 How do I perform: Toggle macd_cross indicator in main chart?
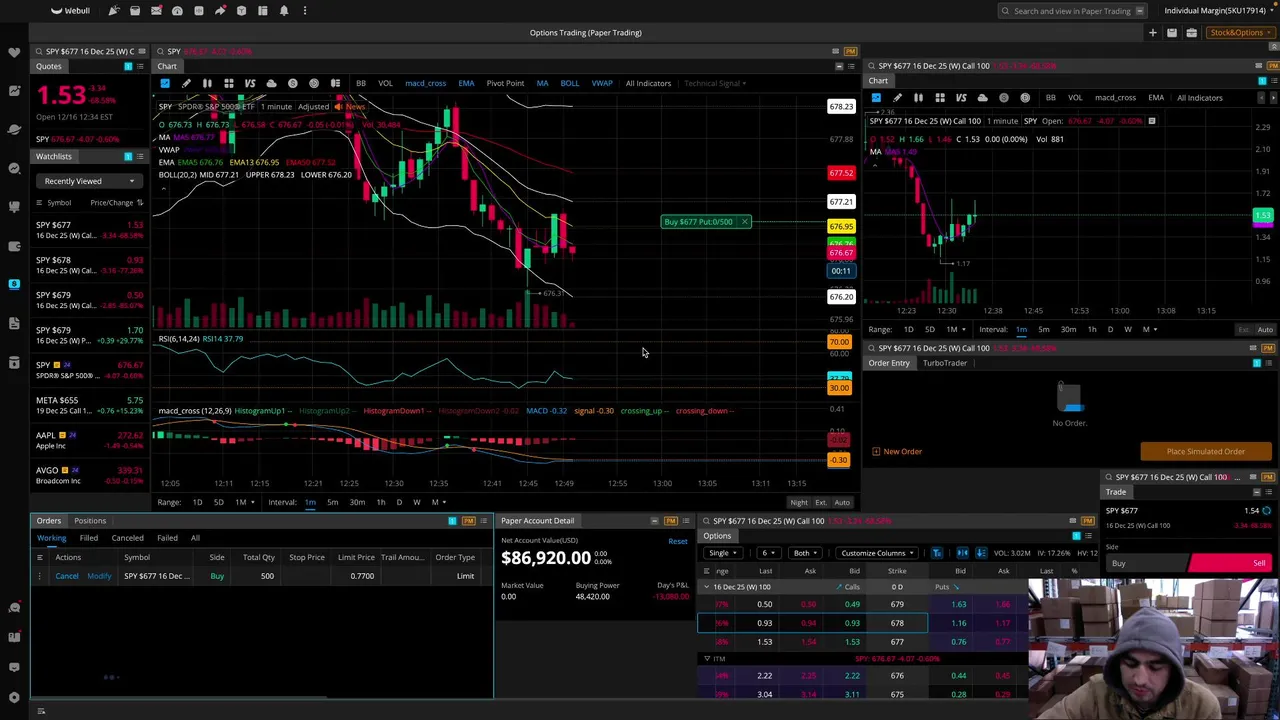click(x=425, y=83)
